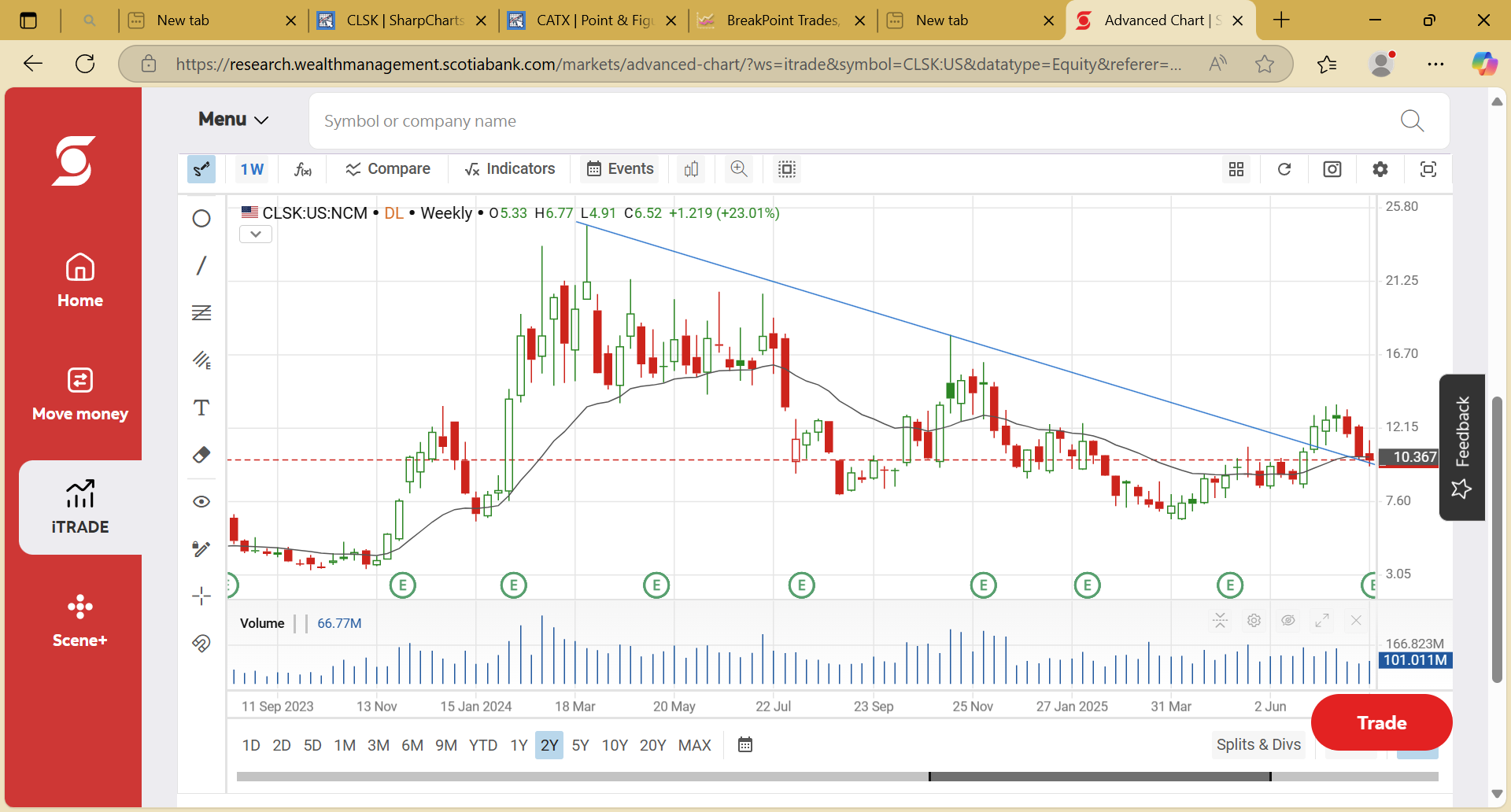This screenshot has width=1511, height=812.
Task: Open the chart type candlestick icon
Action: click(x=692, y=169)
